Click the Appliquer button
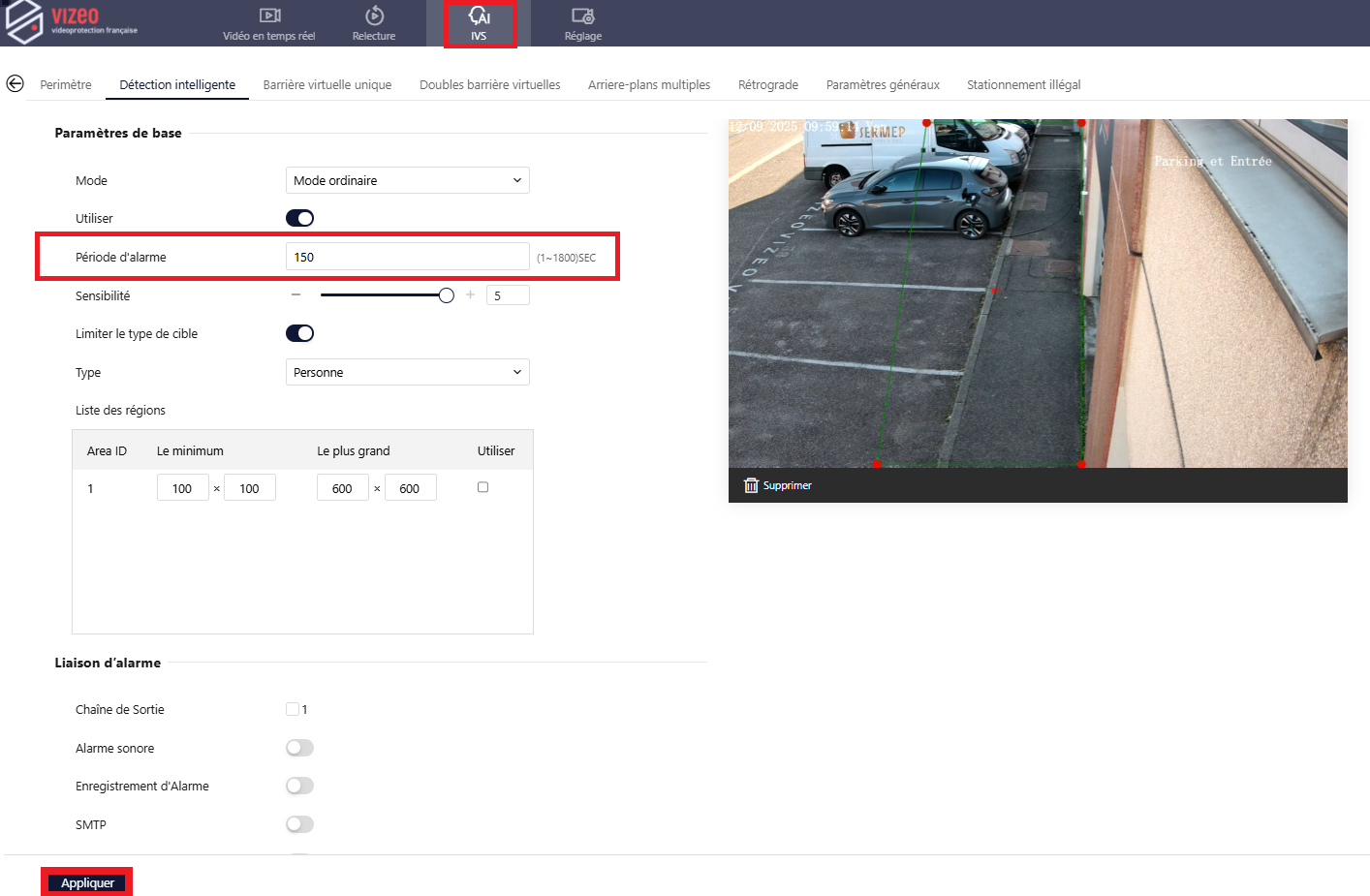This screenshot has width=1370, height=896. click(x=87, y=882)
